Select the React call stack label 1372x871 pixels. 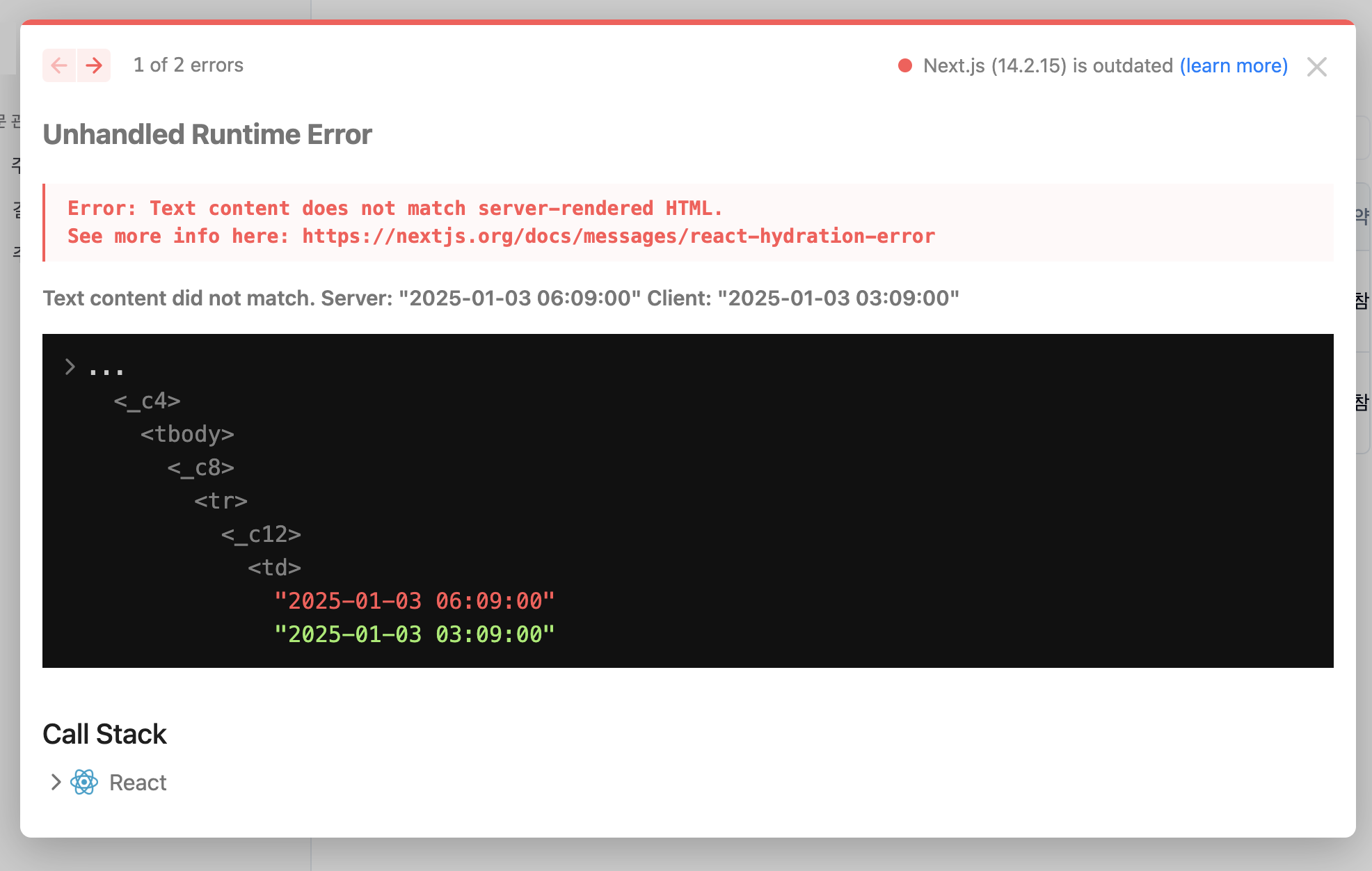[x=138, y=783]
